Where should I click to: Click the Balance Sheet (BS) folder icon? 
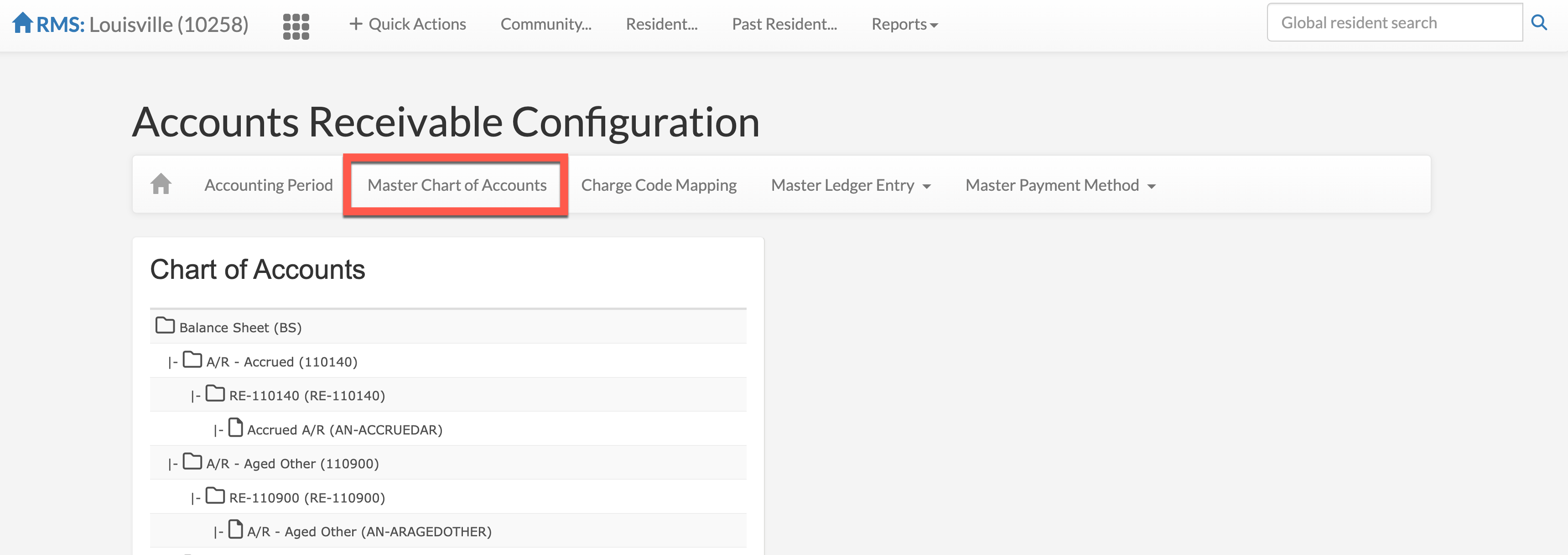tap(164, 326)
